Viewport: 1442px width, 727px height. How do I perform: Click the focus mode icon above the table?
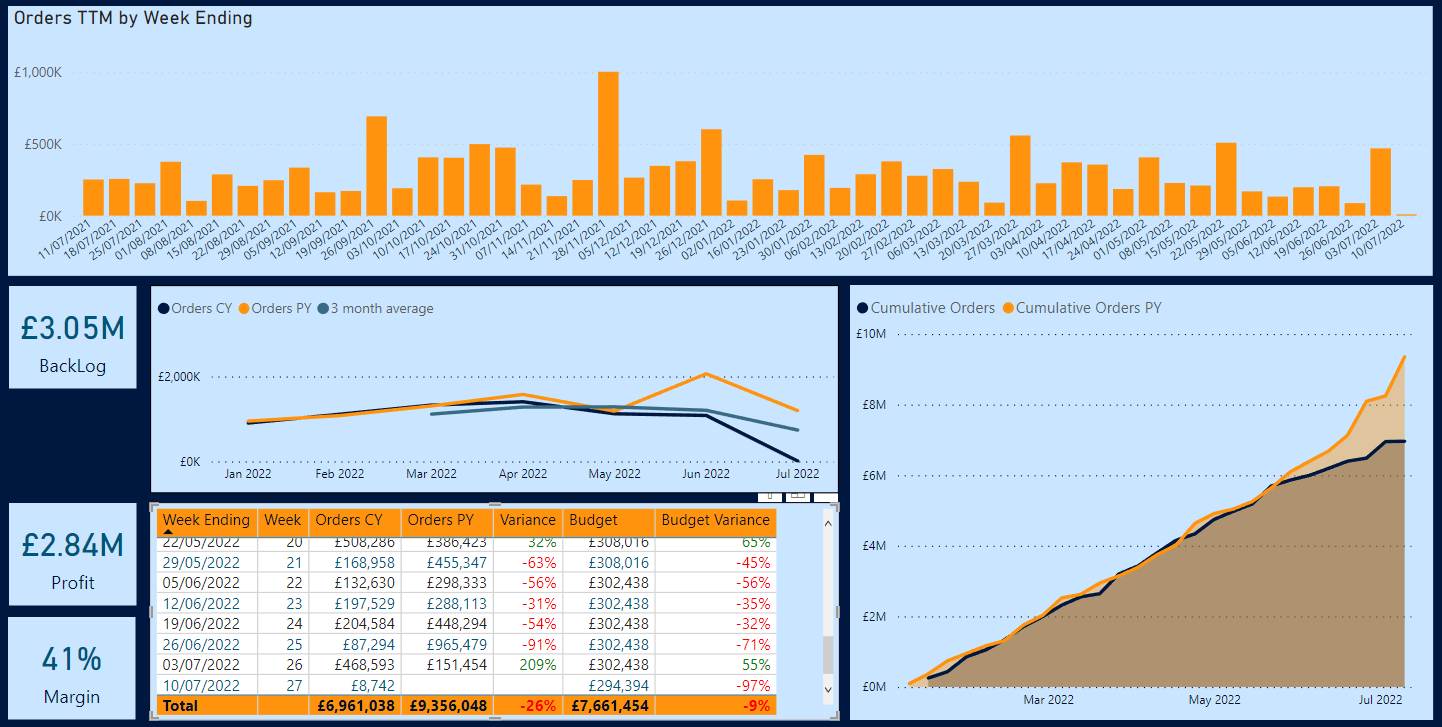(797, 496)
